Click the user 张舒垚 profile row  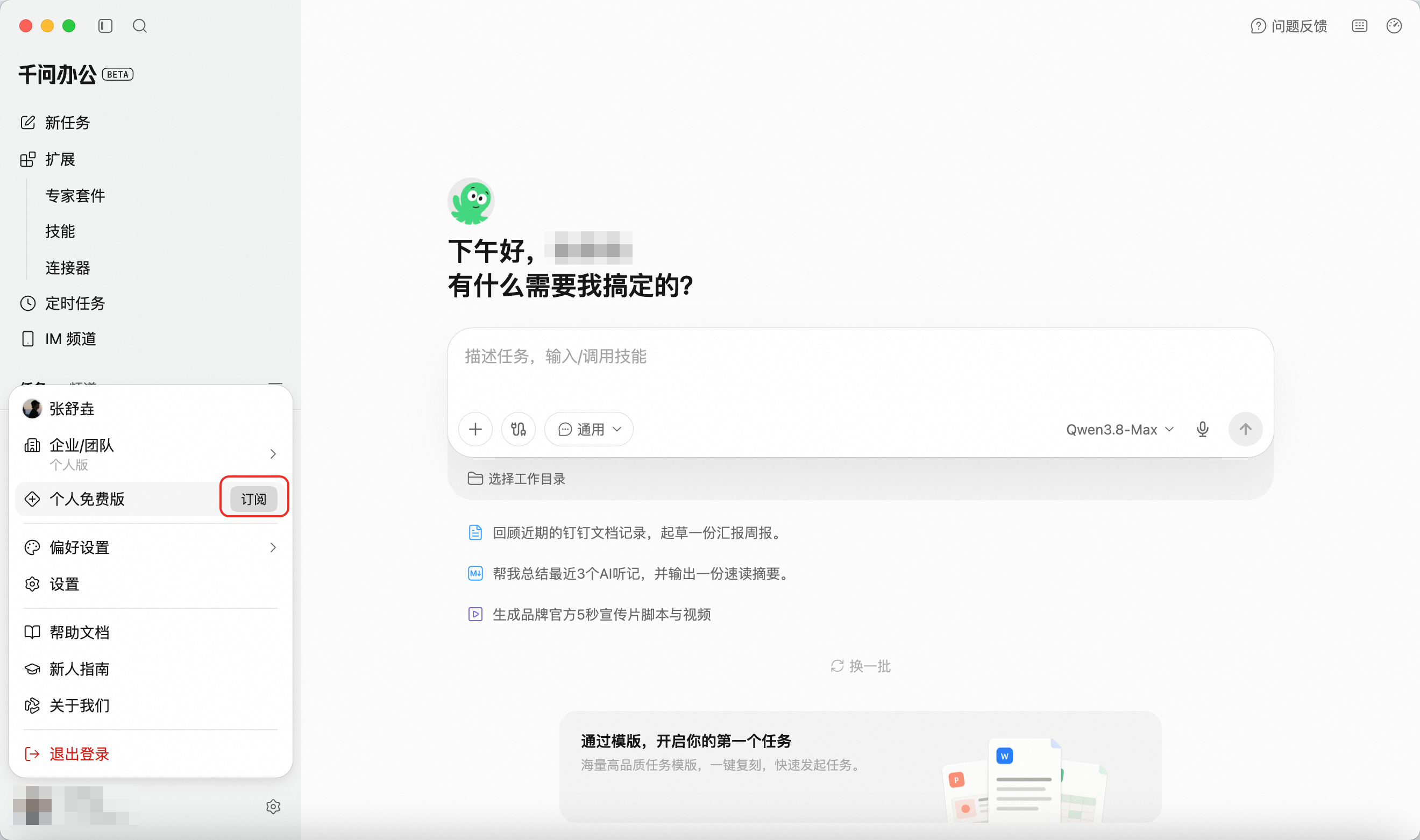pyautogui.click(x=150, y=409)
